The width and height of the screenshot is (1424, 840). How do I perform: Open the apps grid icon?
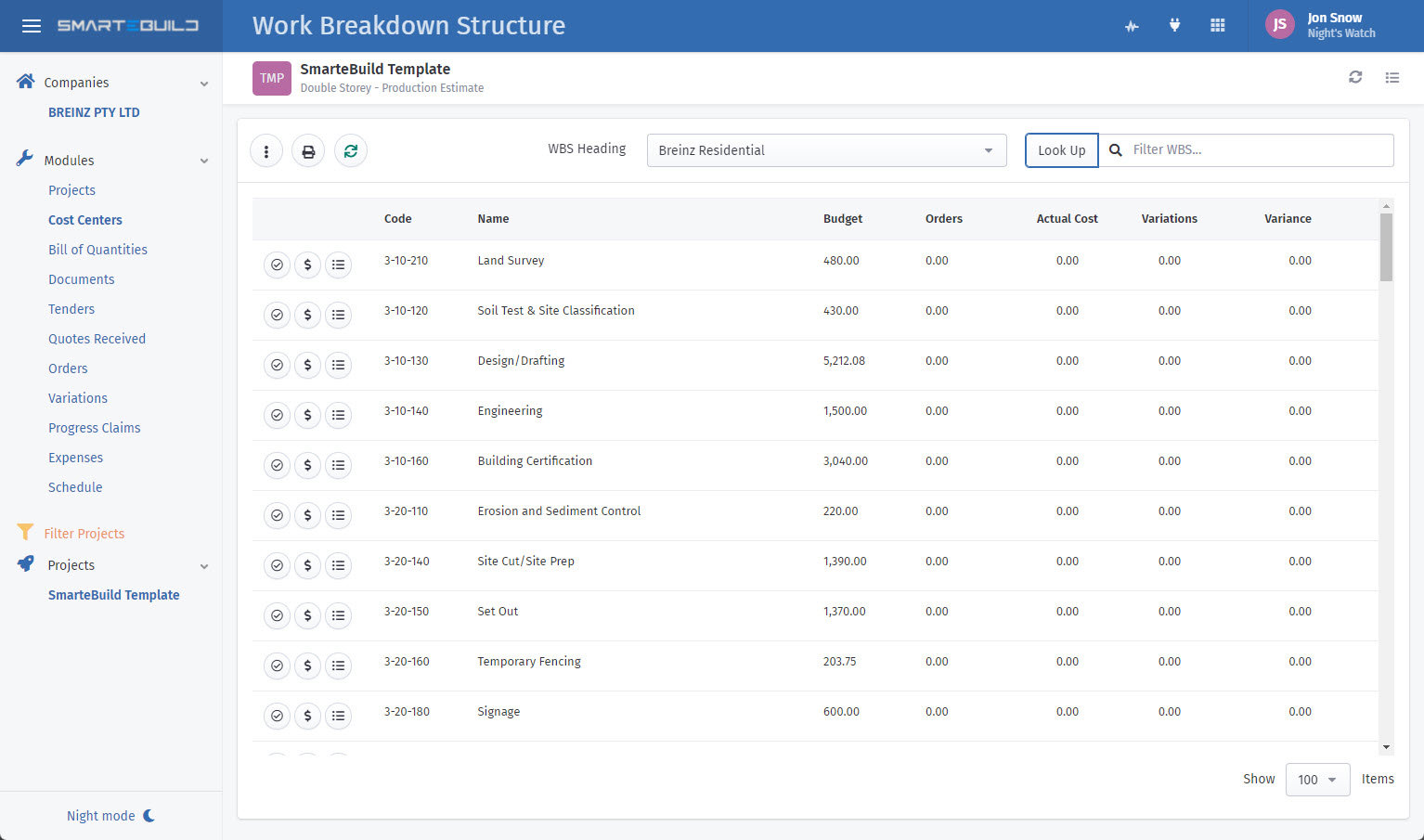coord(1218,26)
